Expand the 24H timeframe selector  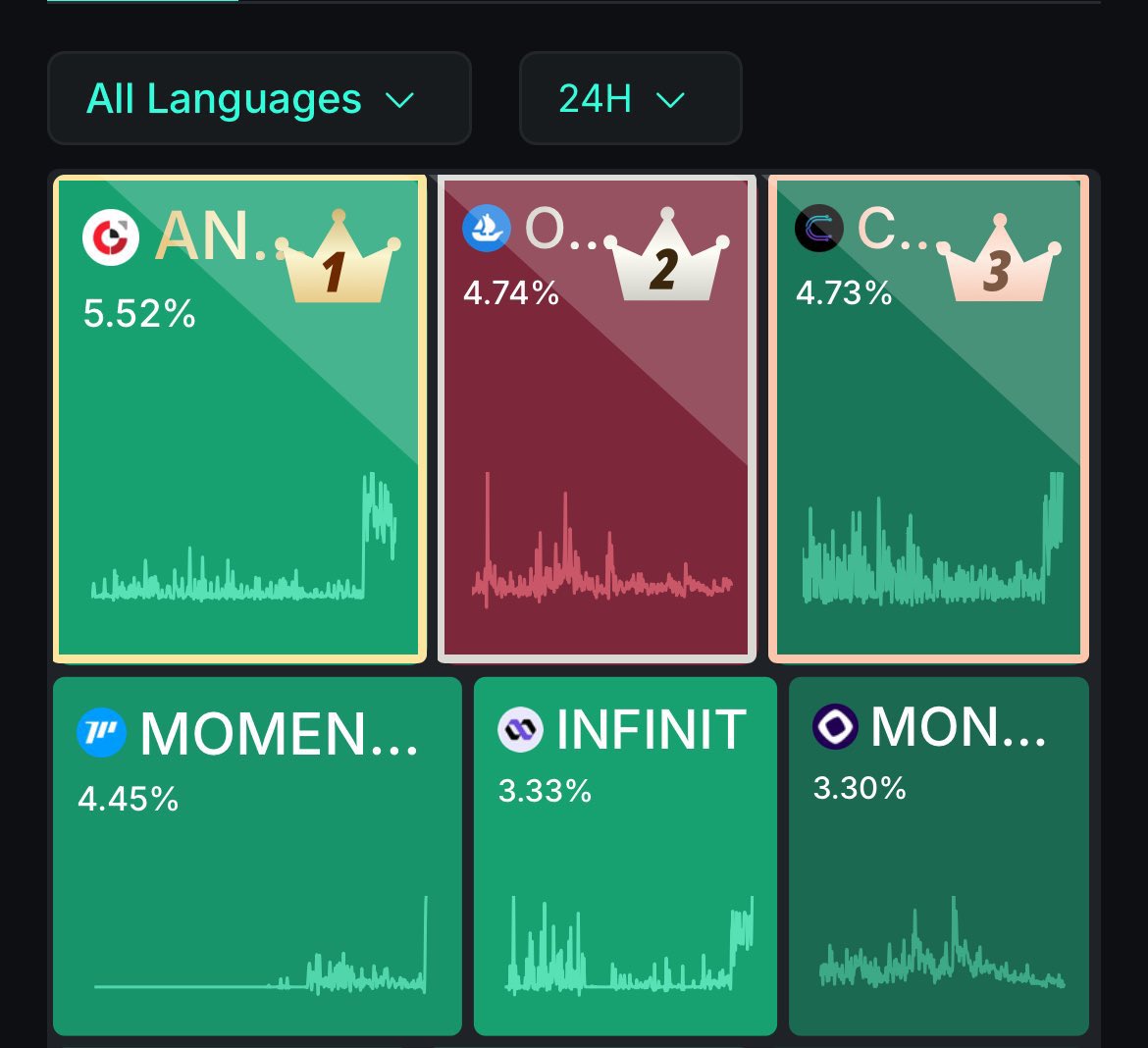pos(630,98)
